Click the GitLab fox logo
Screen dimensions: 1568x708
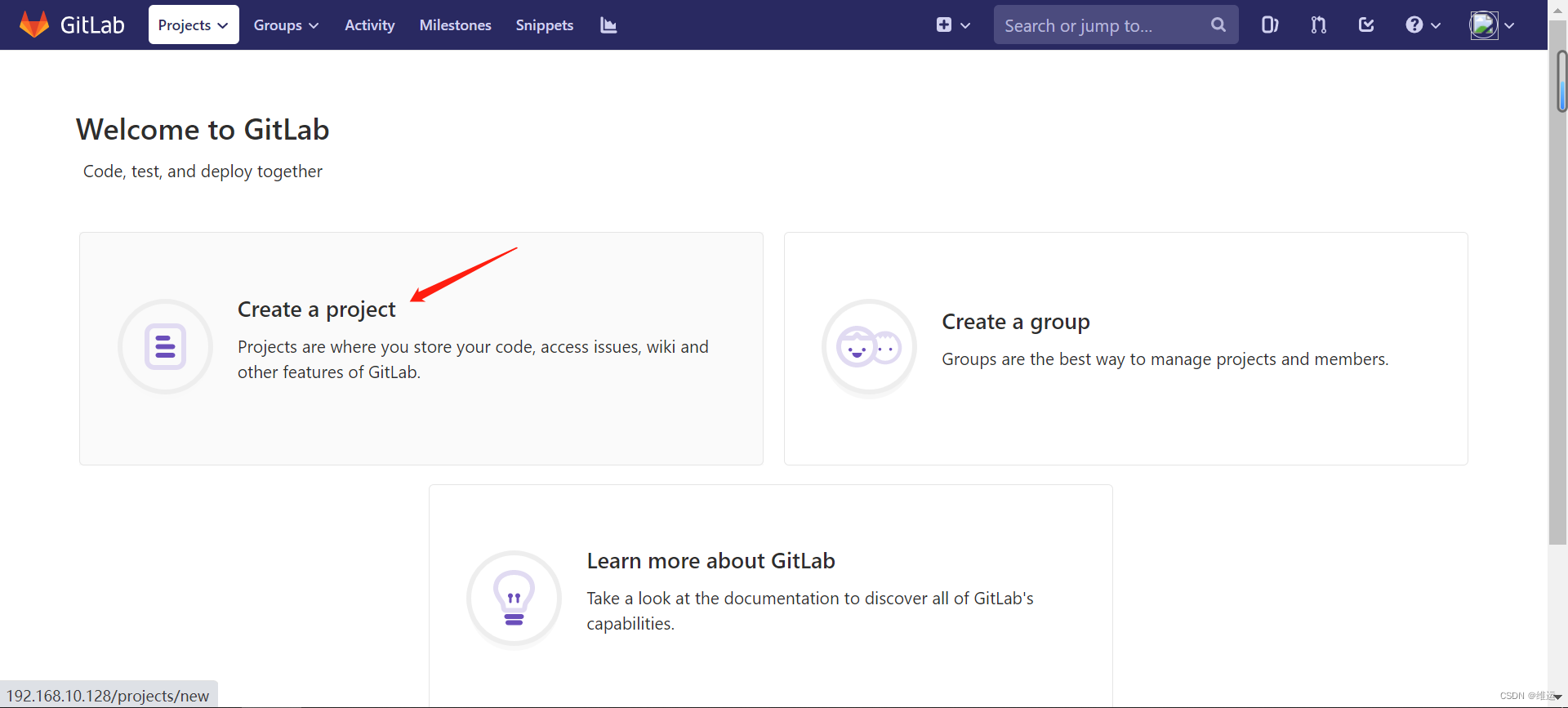[x=34, y=24]
